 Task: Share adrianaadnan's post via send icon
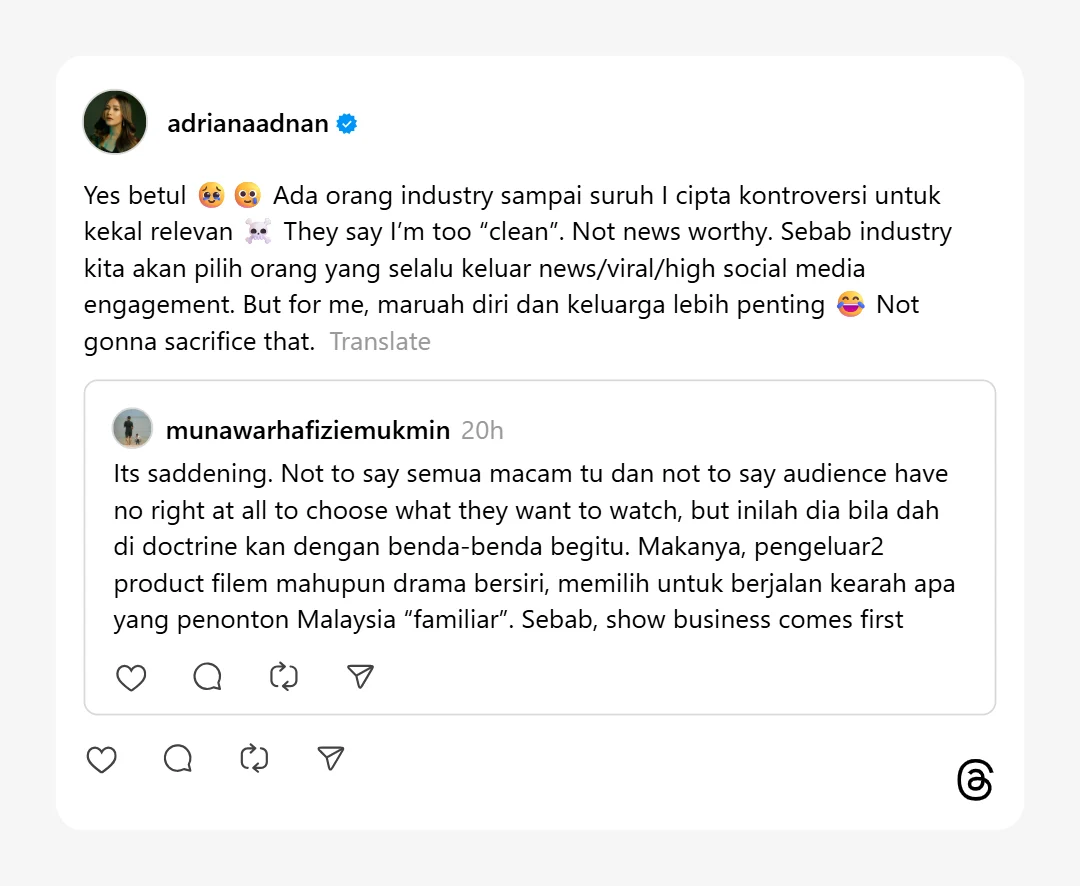coord(331,758)
